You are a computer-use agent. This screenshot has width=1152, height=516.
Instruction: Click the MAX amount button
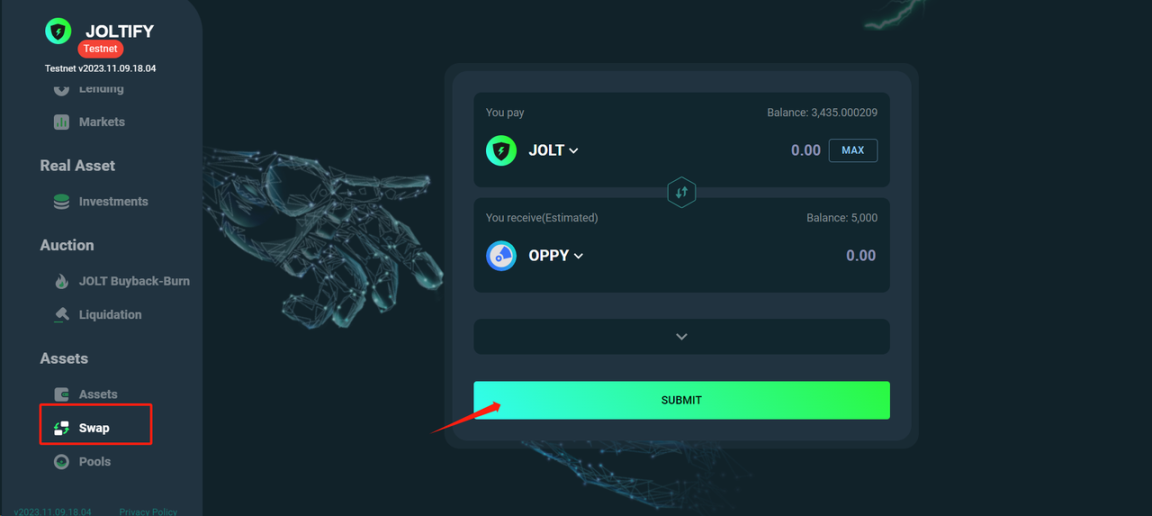pyautogui.click(x=853, y=150)
